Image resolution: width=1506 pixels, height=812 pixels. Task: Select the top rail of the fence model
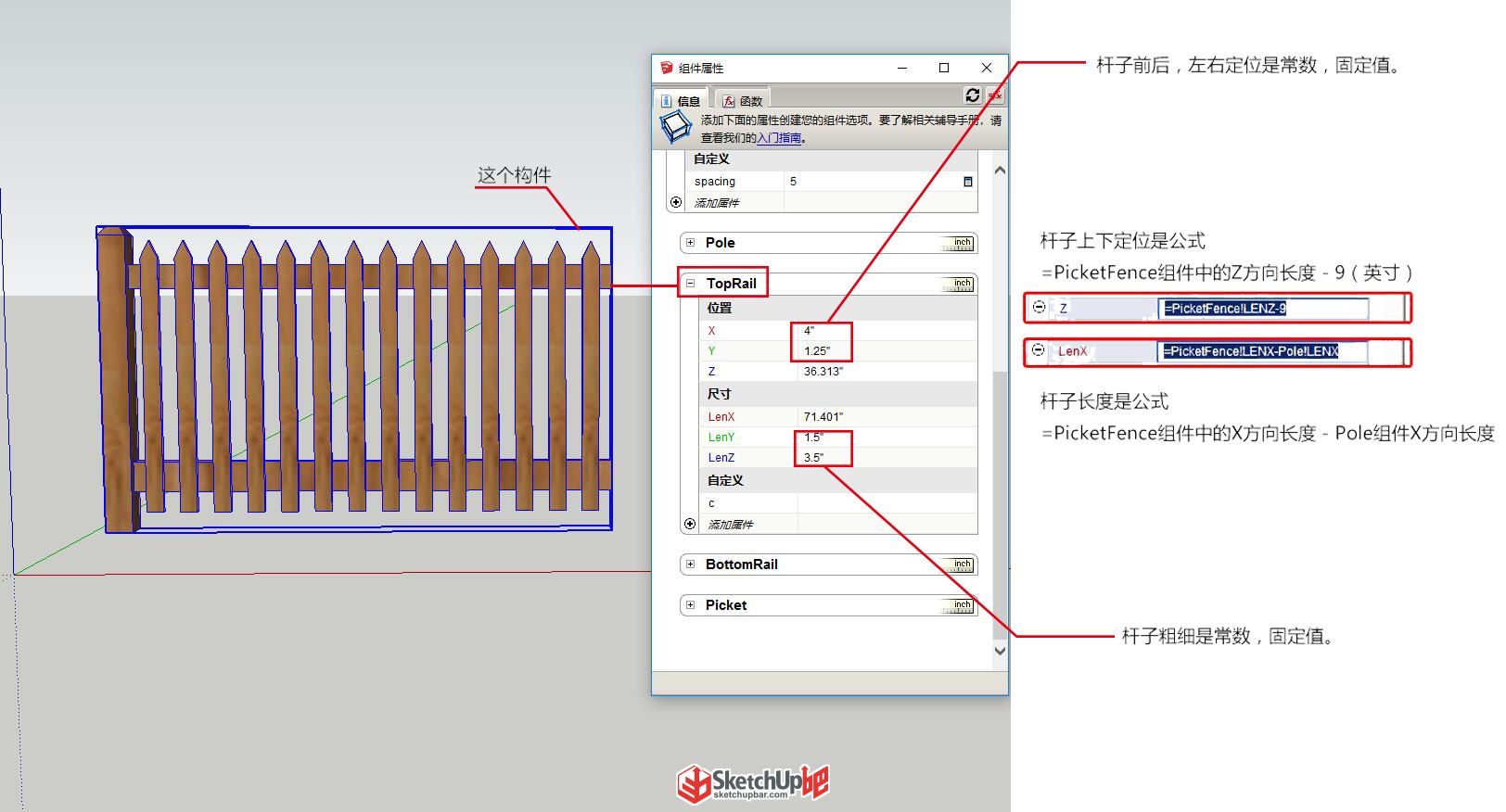point(371,276)
